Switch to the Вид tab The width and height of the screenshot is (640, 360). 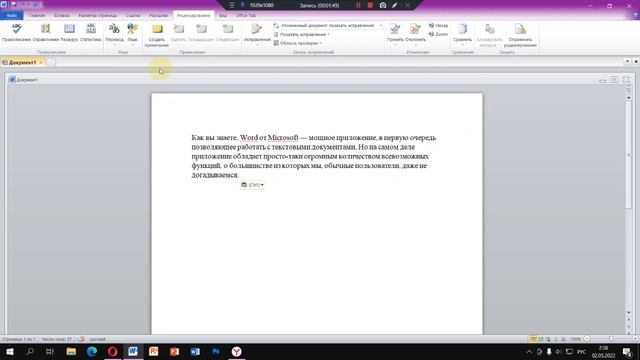[x=223, y=16]
